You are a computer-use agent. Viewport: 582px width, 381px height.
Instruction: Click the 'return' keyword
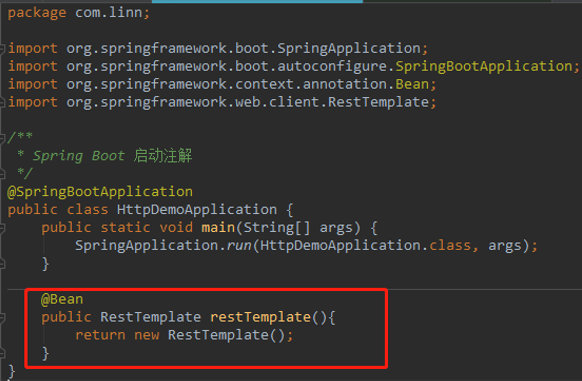(x=100, y=335)
